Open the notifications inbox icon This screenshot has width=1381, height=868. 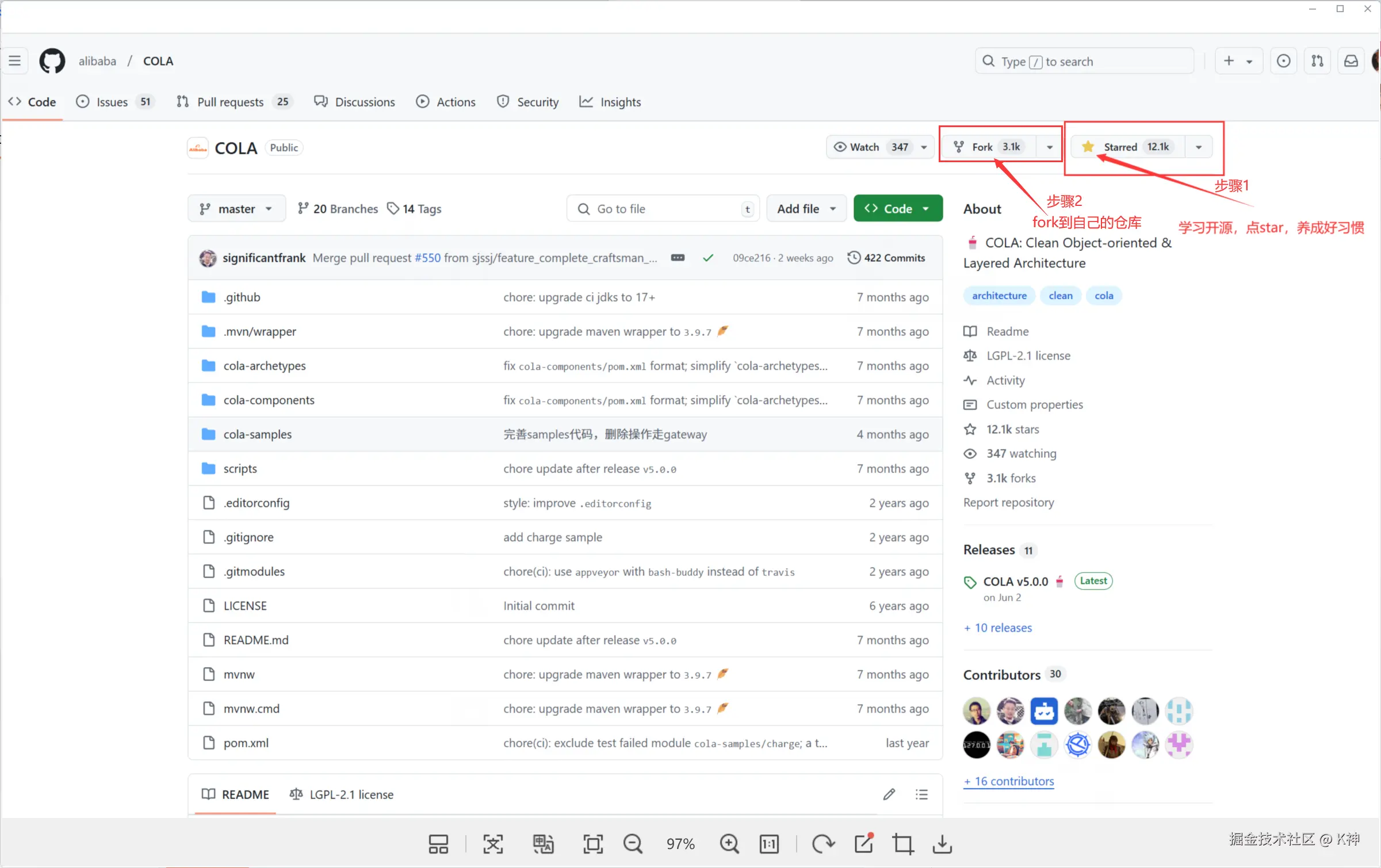(x=1351, y=61)
